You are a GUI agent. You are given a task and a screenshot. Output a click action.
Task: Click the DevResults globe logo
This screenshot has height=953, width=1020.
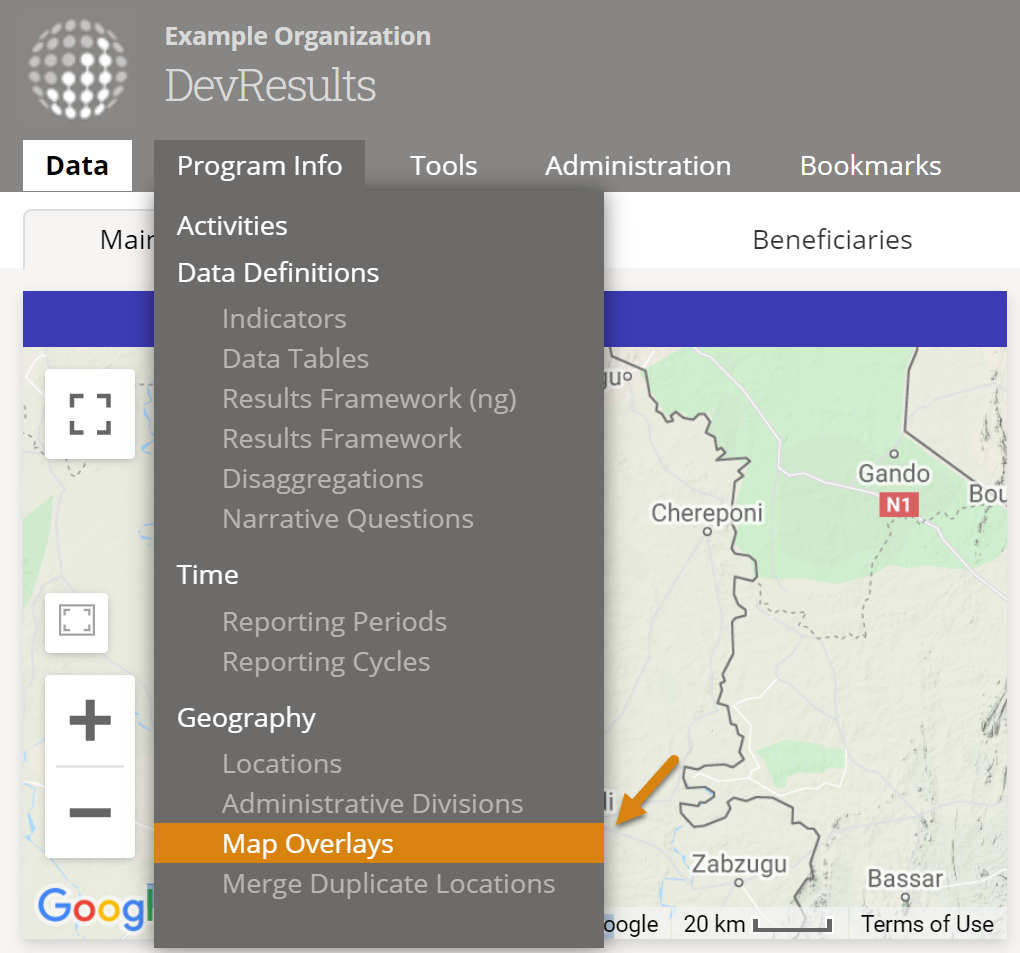click(x=78, y=69)
